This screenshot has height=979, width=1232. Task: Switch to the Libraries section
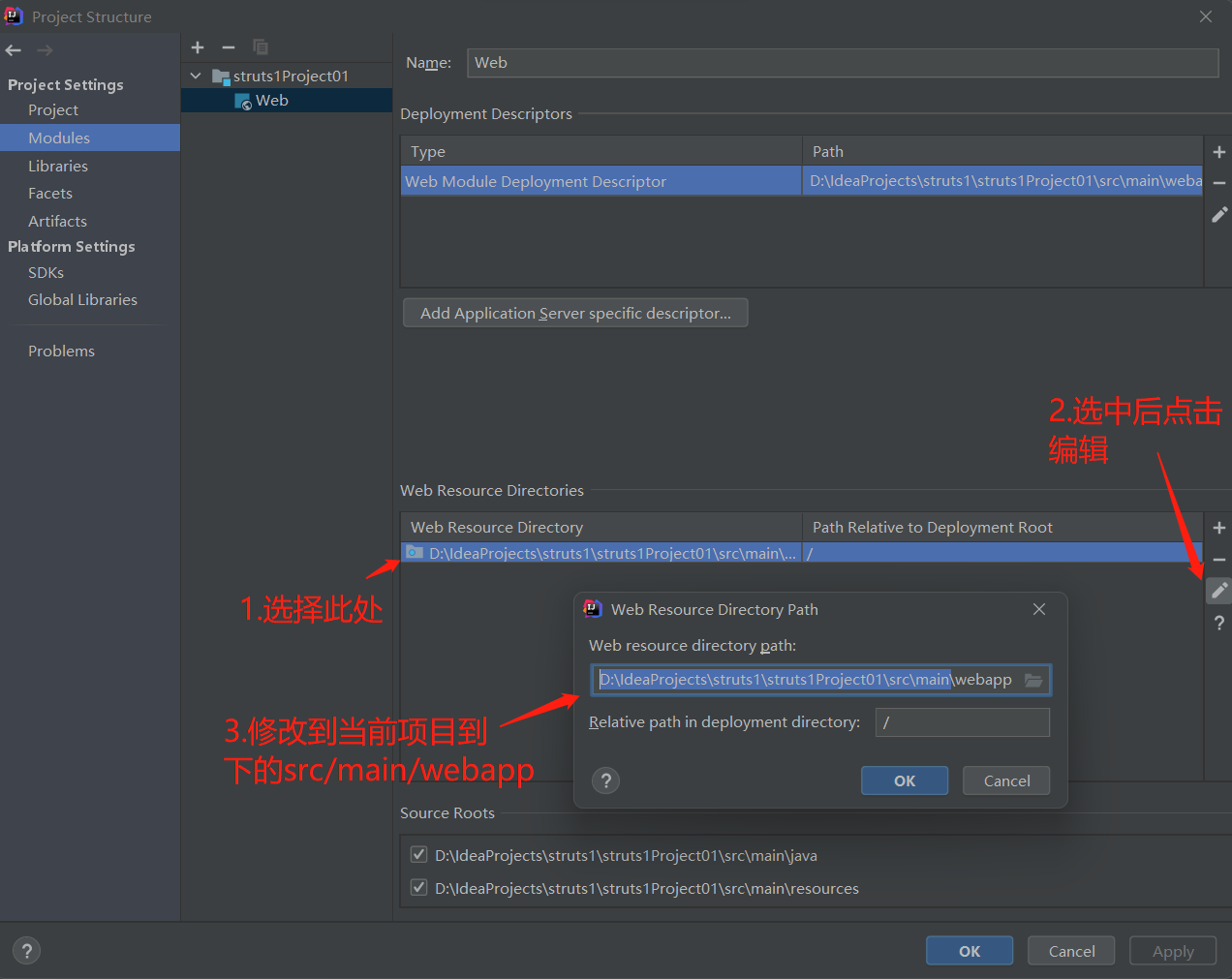click(58, 166)
